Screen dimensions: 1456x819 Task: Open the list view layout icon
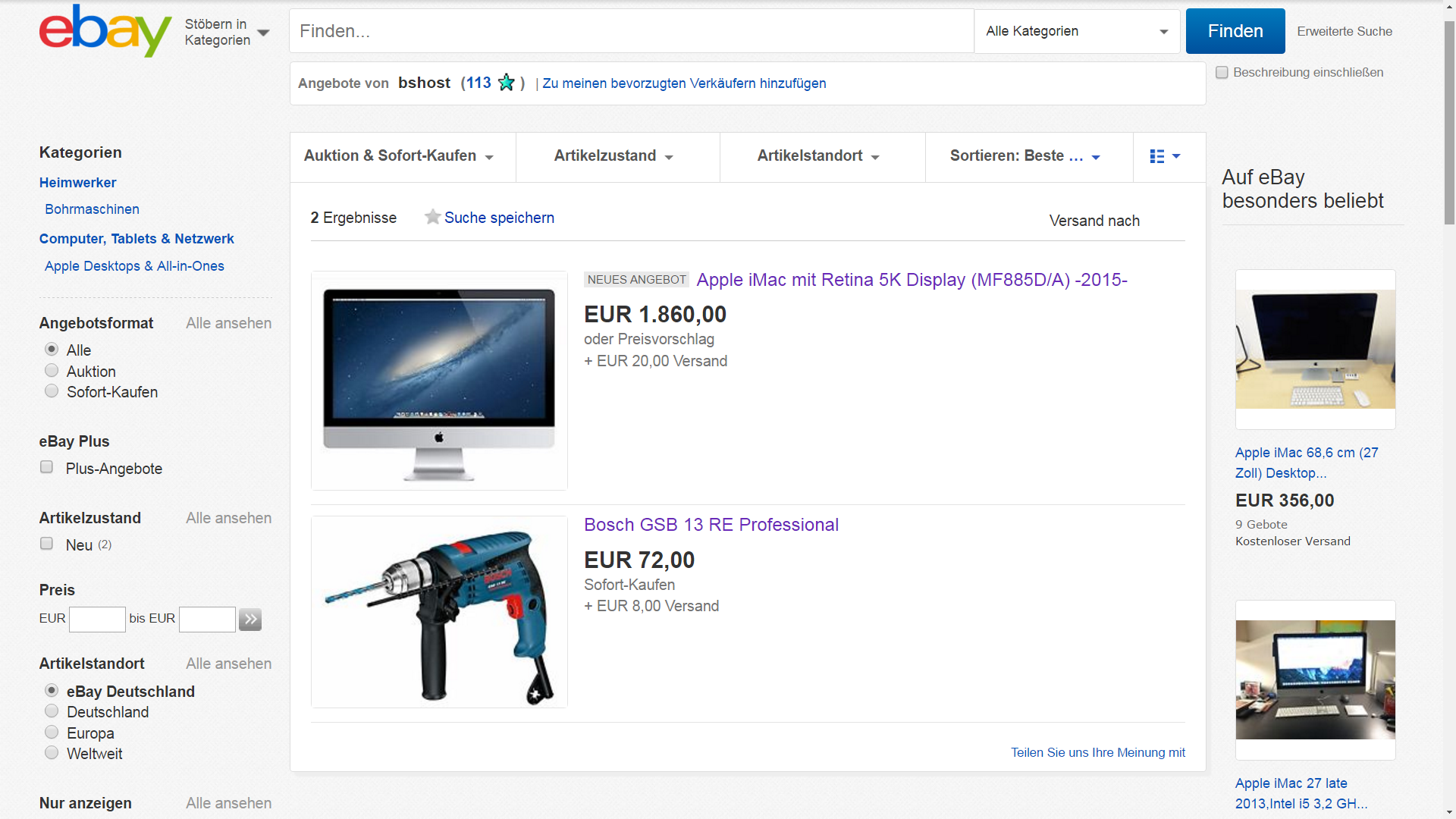(1165, 156)
